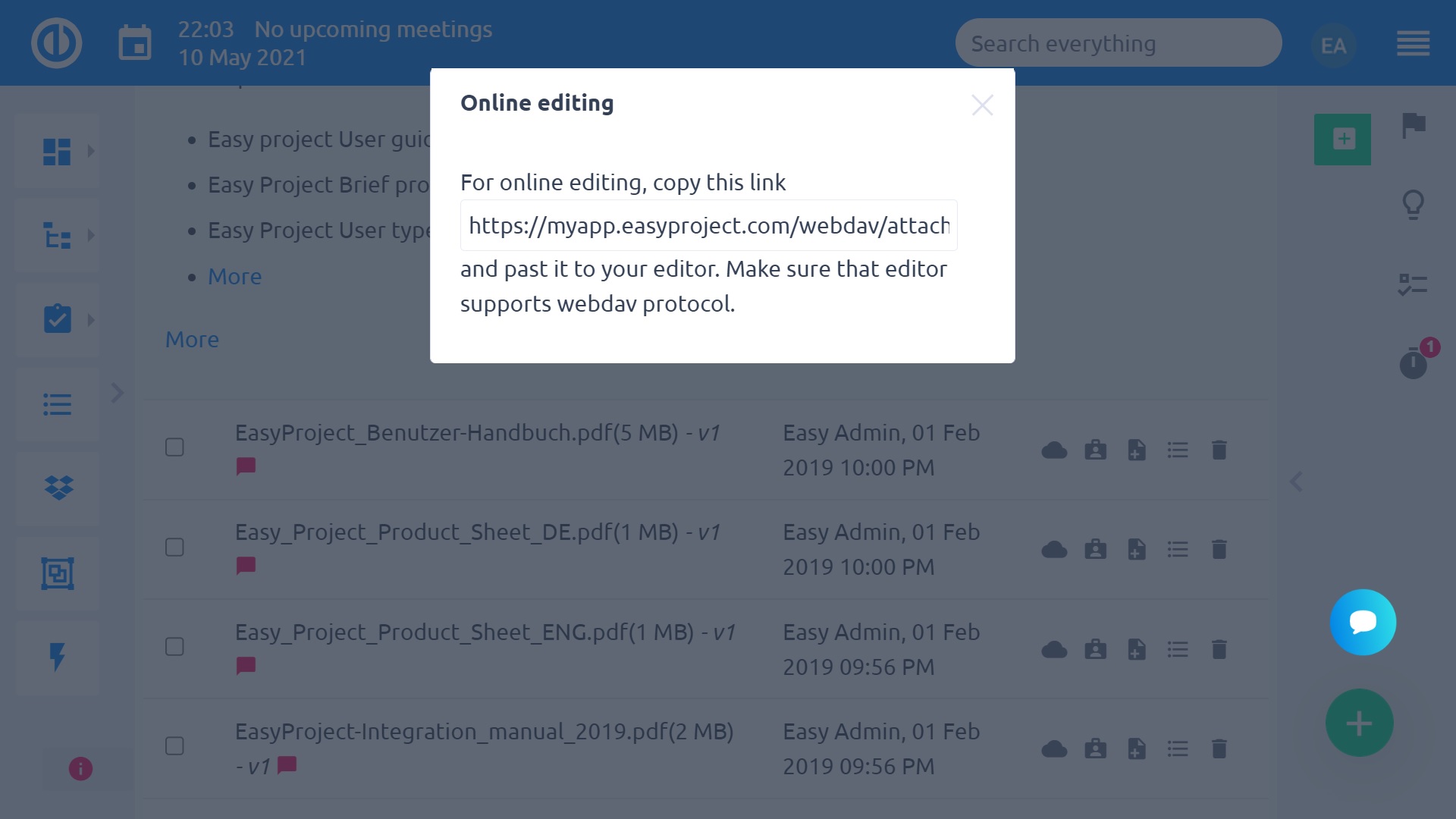Click cloud icon for EasyProject-Integration_manual_2019.pdf

1054,749
